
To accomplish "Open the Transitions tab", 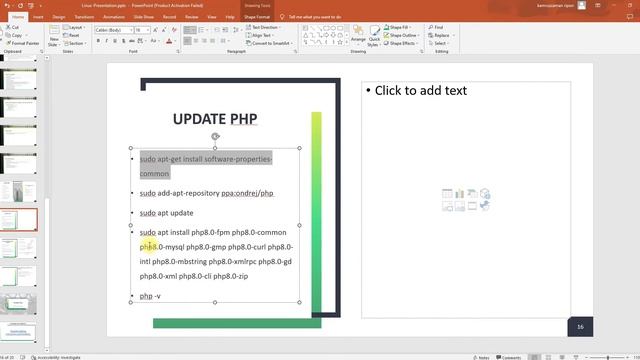I will coord(84,17).
